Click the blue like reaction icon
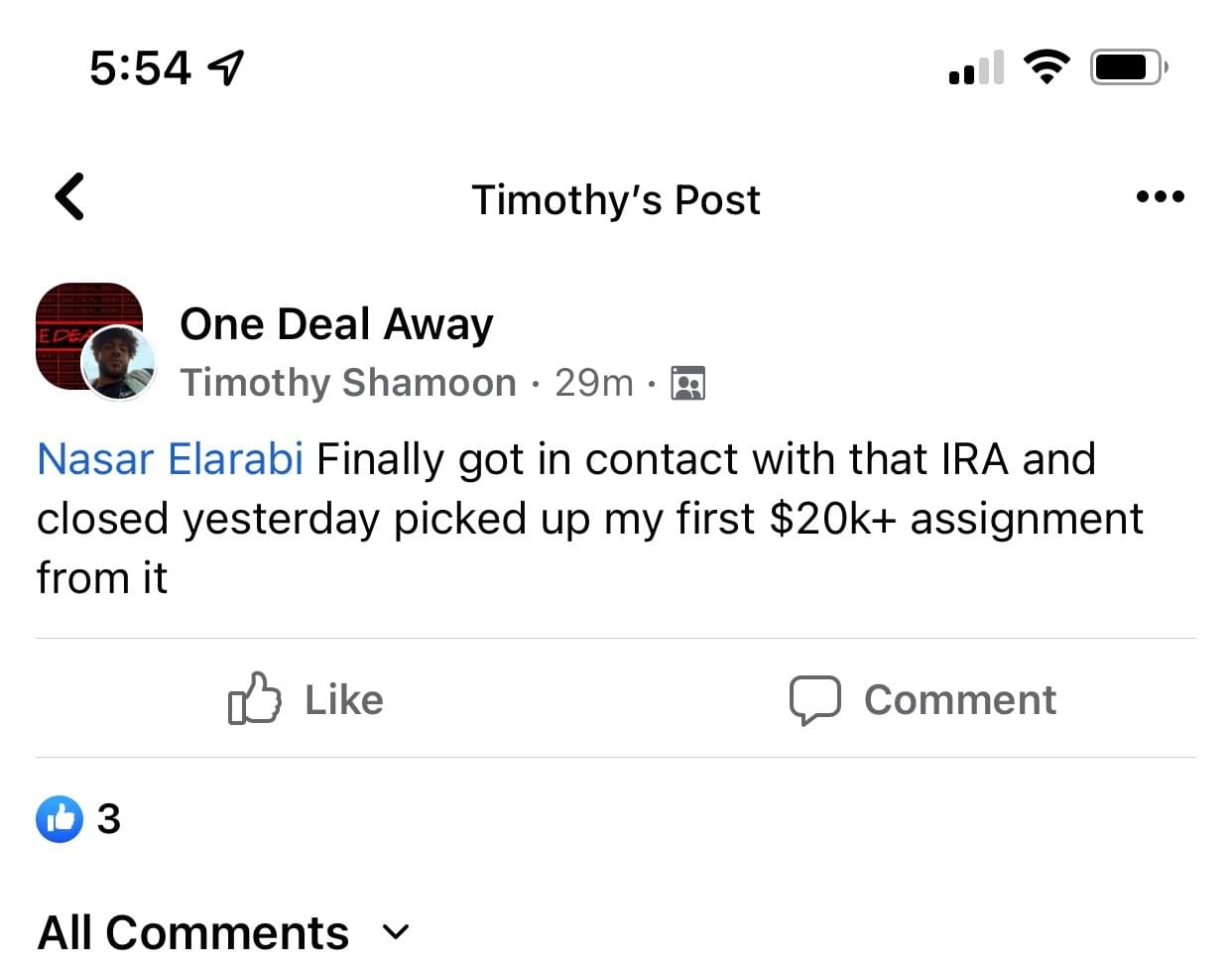 (x=60, y=818)
